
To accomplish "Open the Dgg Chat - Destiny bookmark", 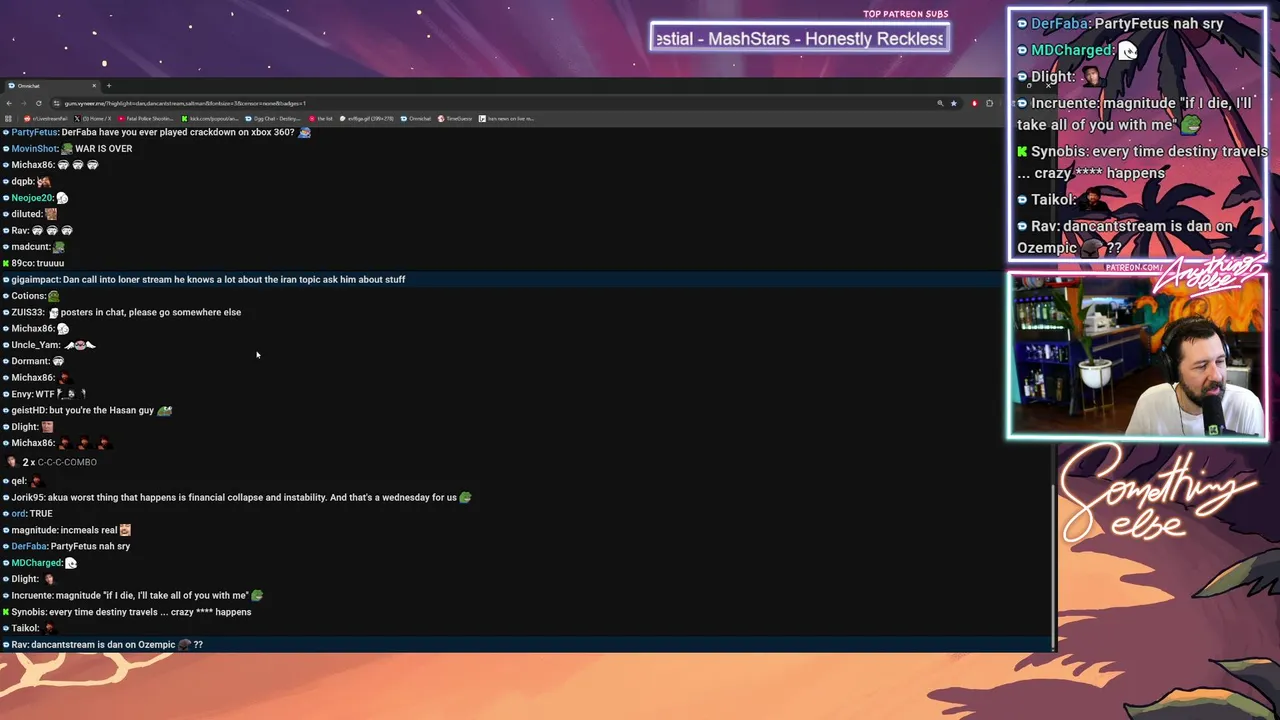I will click(x=274, y=118).
